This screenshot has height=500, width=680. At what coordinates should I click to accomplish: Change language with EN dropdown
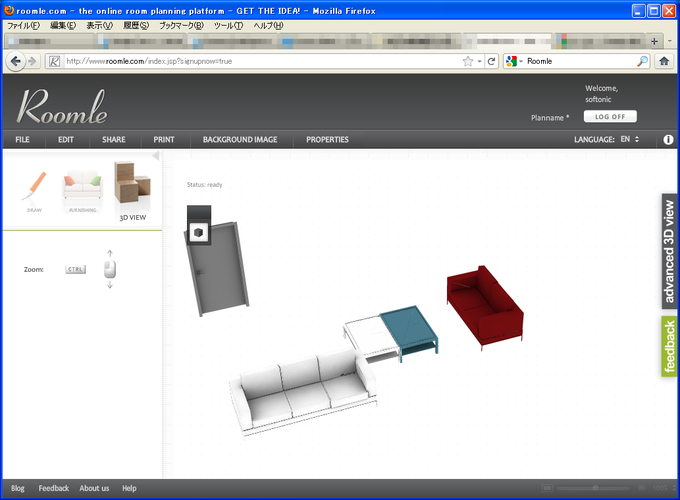pyautogui.click(x=630, y=139)
